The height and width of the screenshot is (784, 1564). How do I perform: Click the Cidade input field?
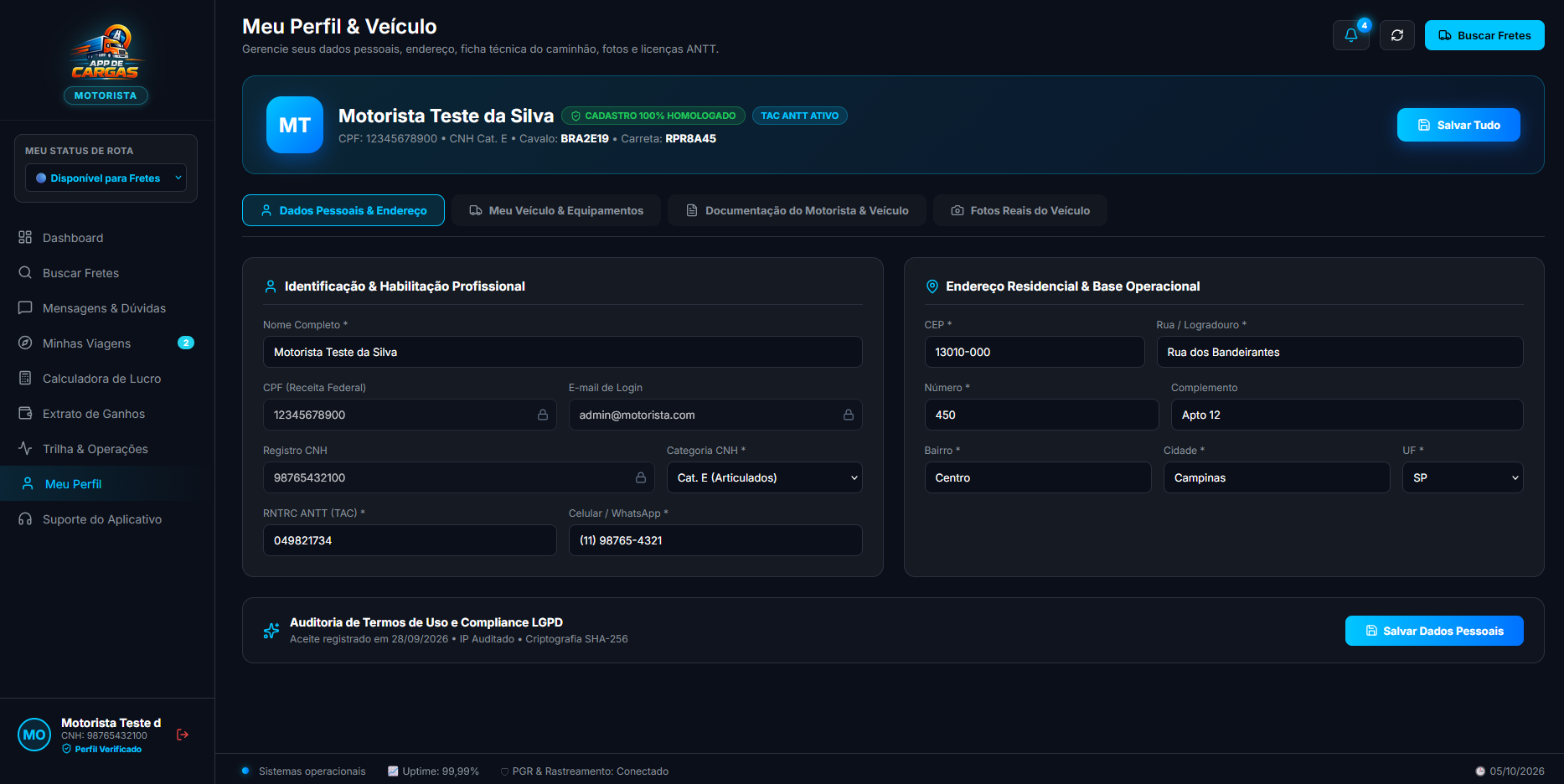[1277, 477]
